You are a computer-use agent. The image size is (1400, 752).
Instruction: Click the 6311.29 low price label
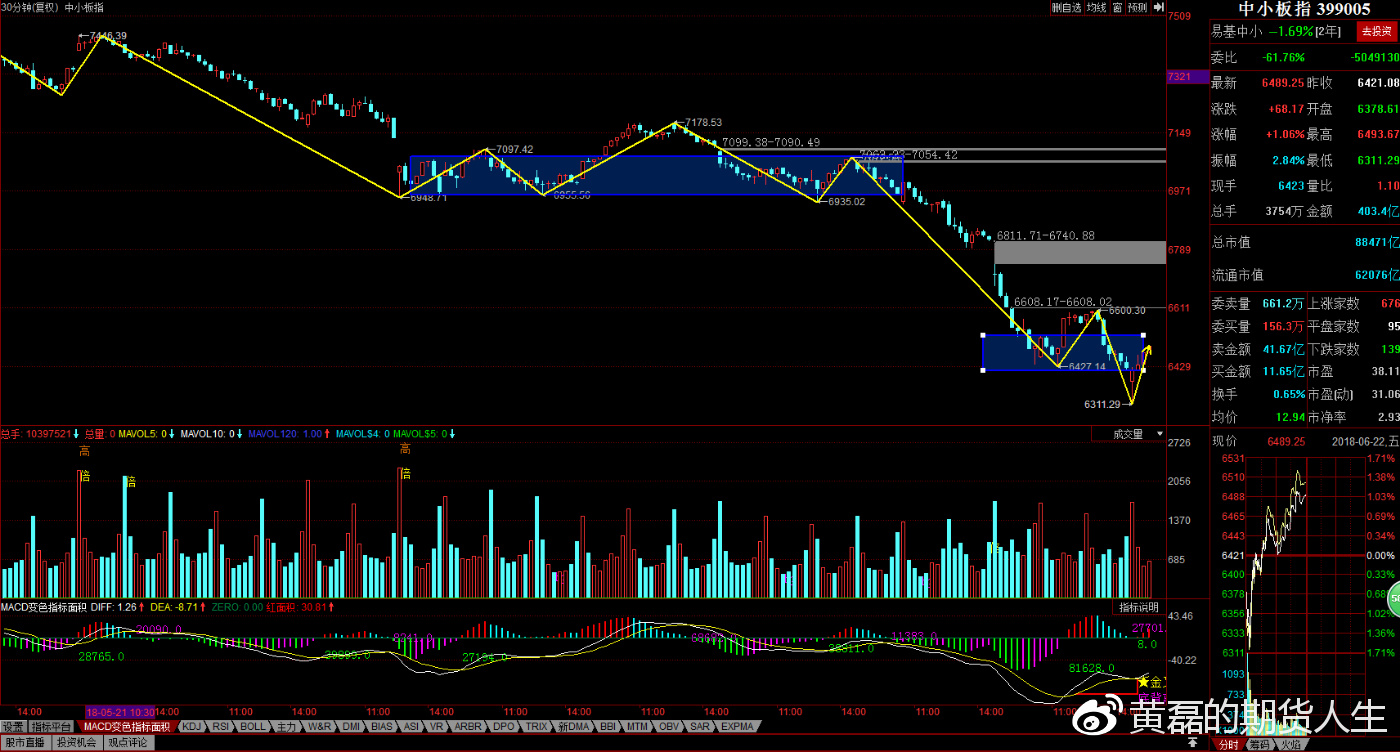click(x=1104, y=404)
